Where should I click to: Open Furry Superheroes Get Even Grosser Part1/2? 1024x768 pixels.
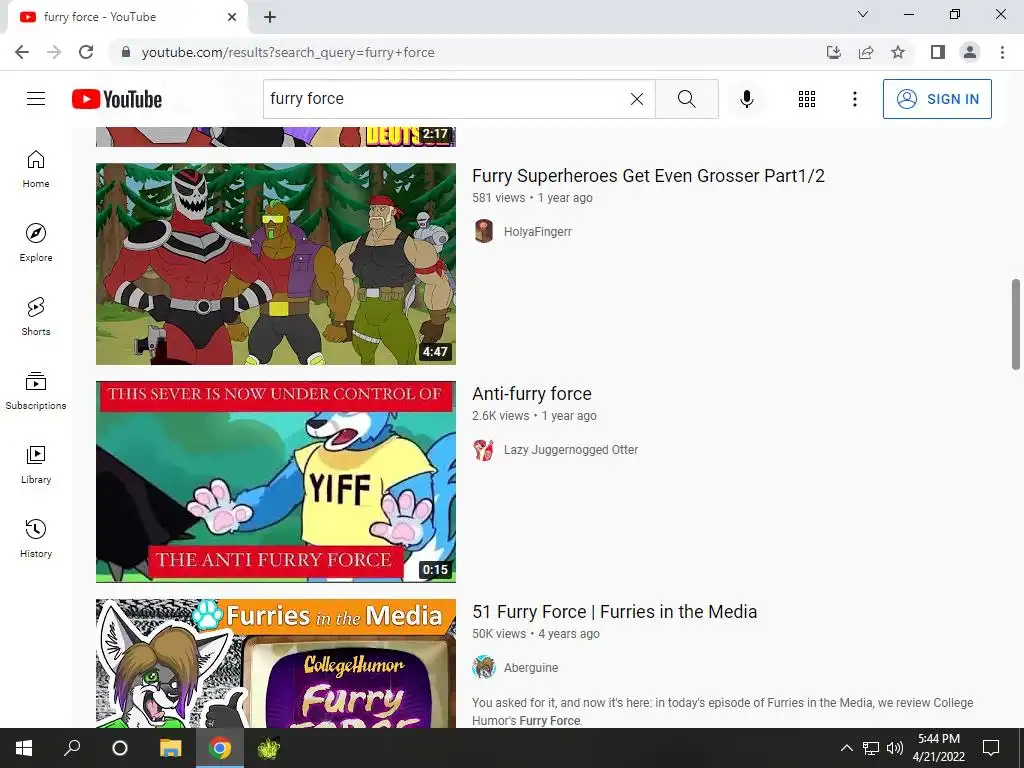pos(648,176)
